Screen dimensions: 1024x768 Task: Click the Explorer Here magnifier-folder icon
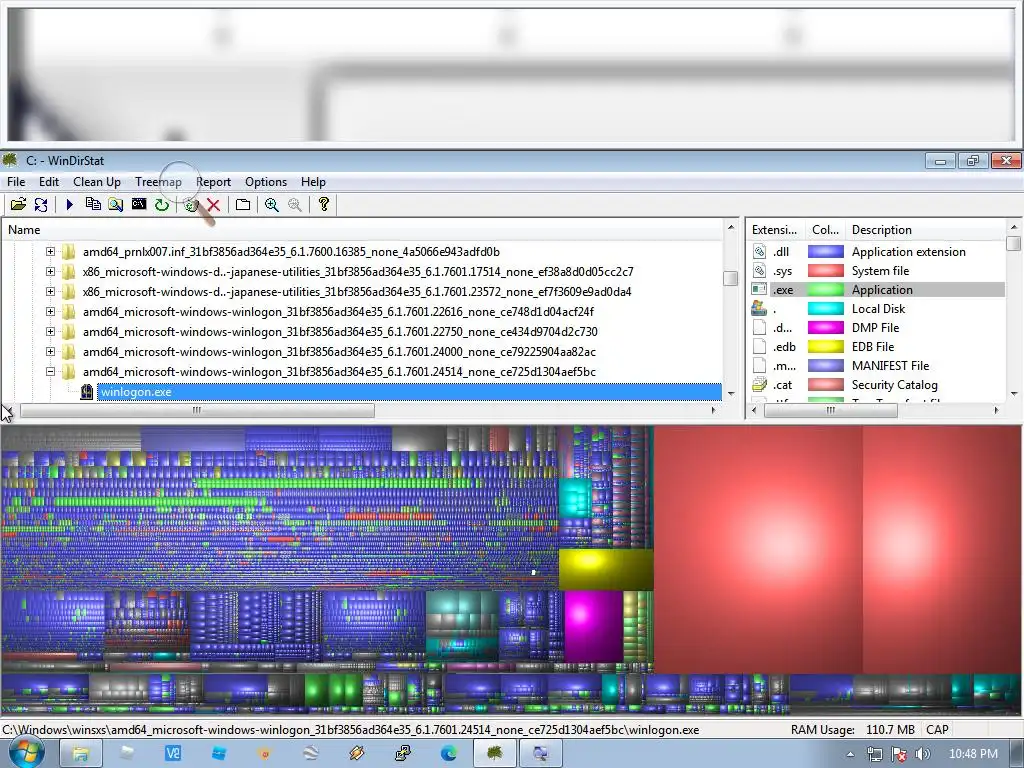coord(116,204)
